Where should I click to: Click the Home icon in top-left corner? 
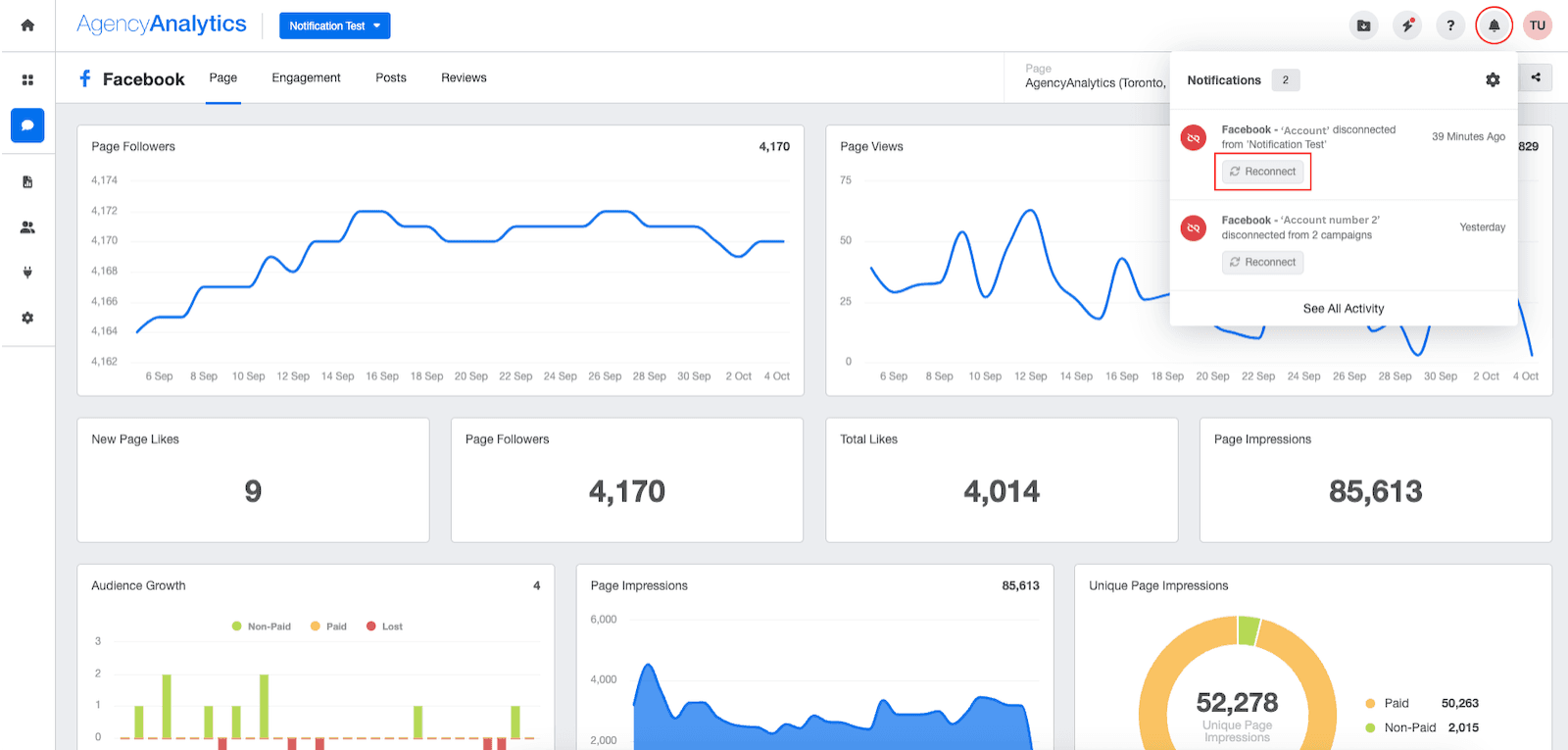[27, 25]
